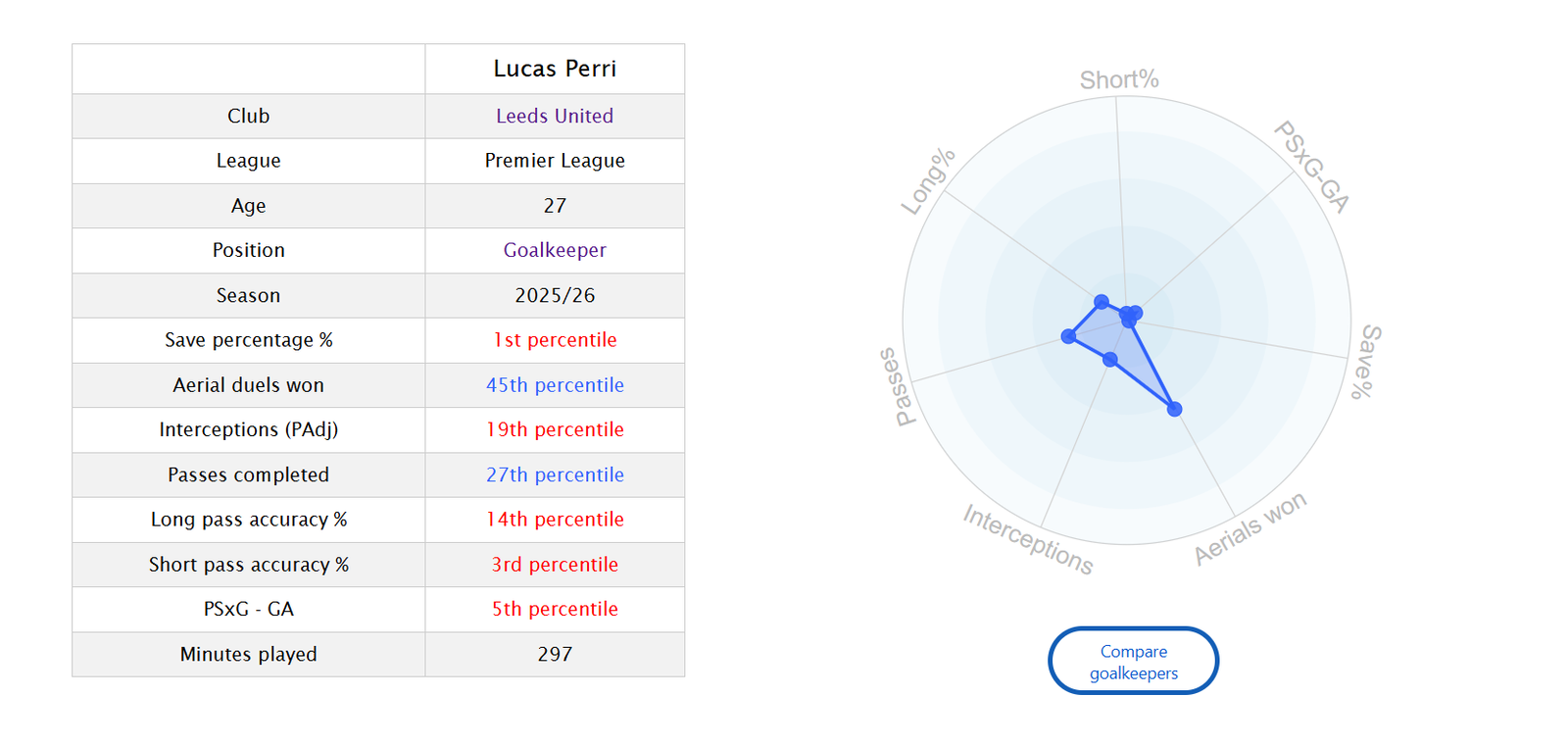Open the Leeds United club link
The height and width of the screenshot is (746, 1568).
pos(555,116)
